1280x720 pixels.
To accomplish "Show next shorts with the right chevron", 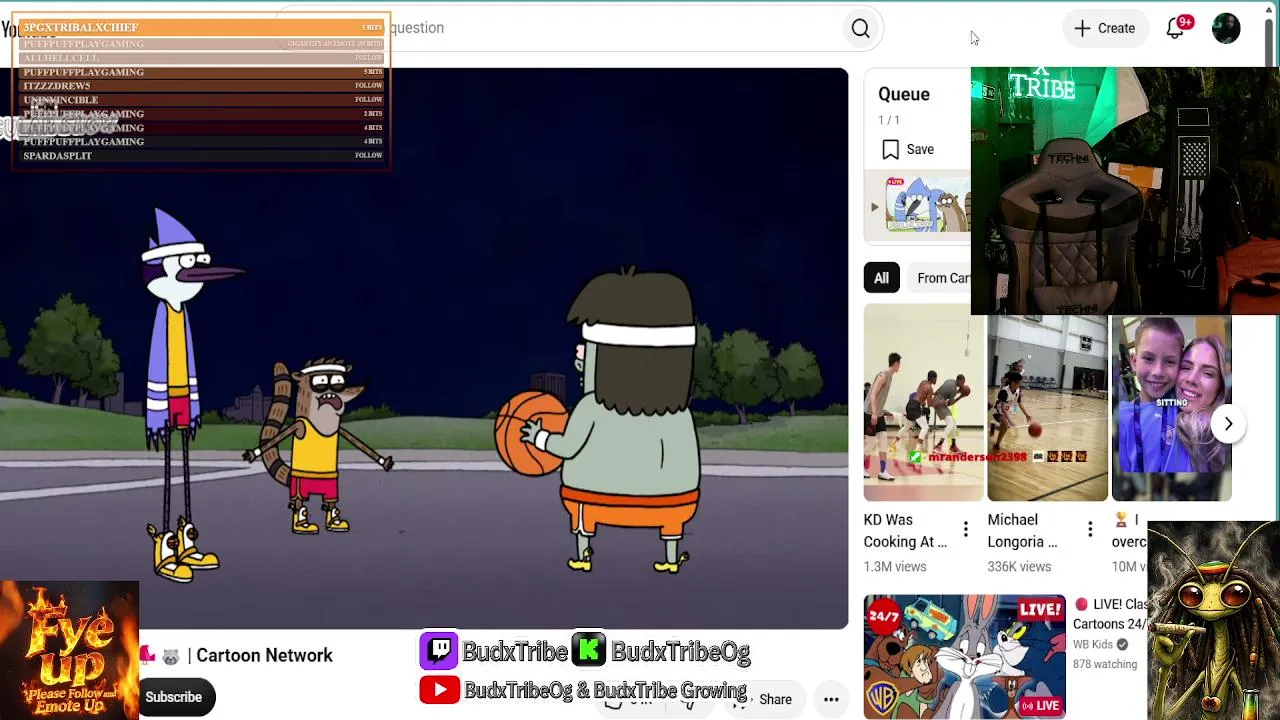I will 1228,424.
